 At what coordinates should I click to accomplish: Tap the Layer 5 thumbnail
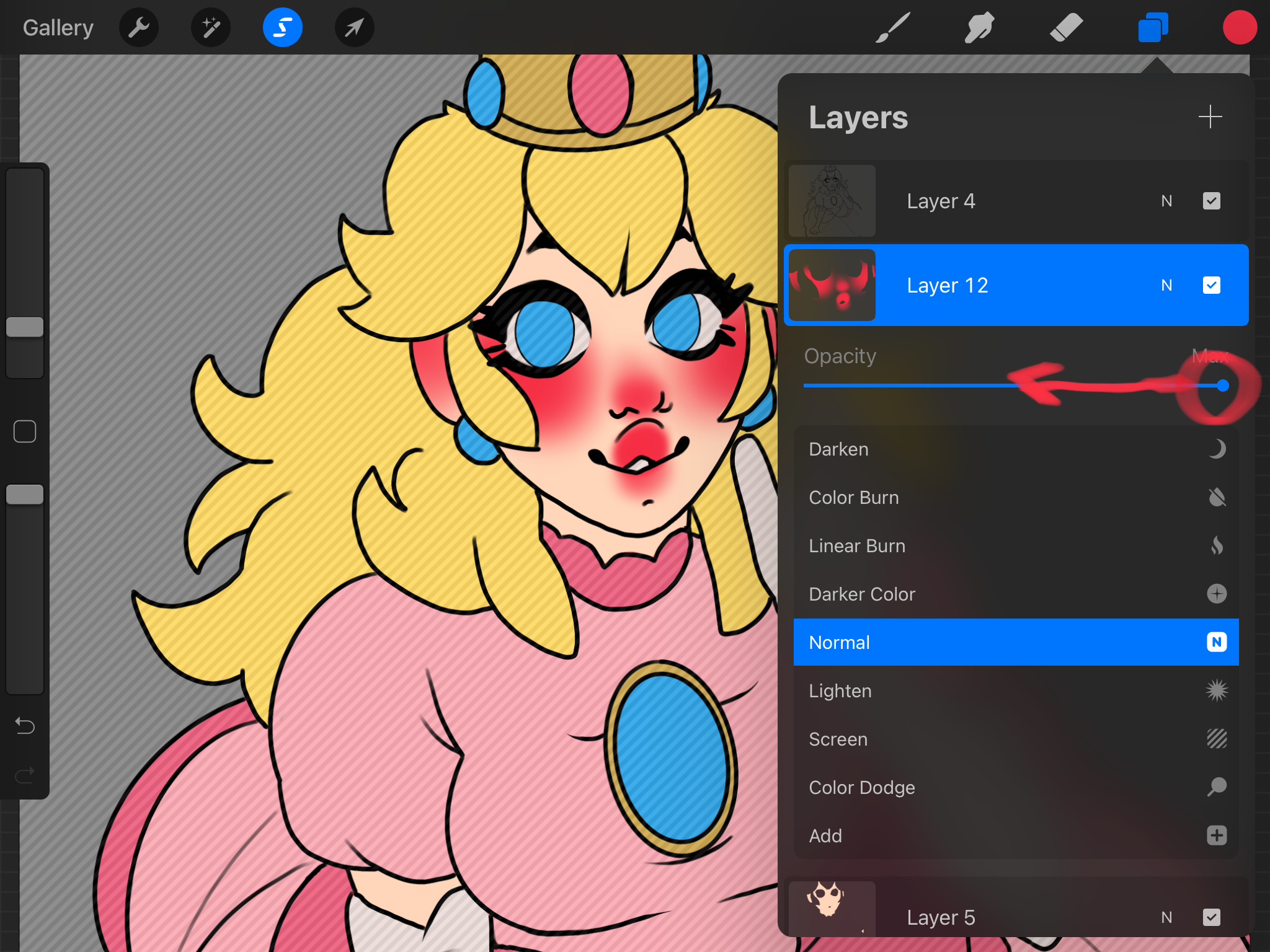tap(832, 909)
